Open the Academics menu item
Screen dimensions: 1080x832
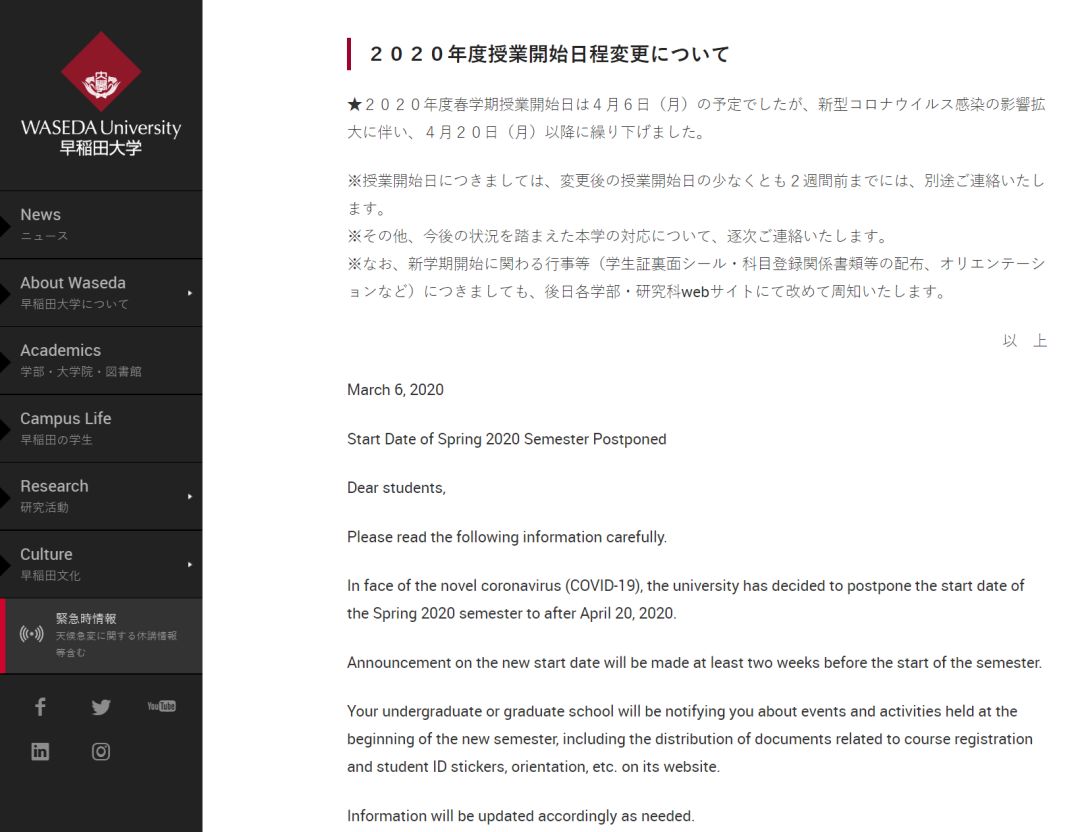click(101, 360)
